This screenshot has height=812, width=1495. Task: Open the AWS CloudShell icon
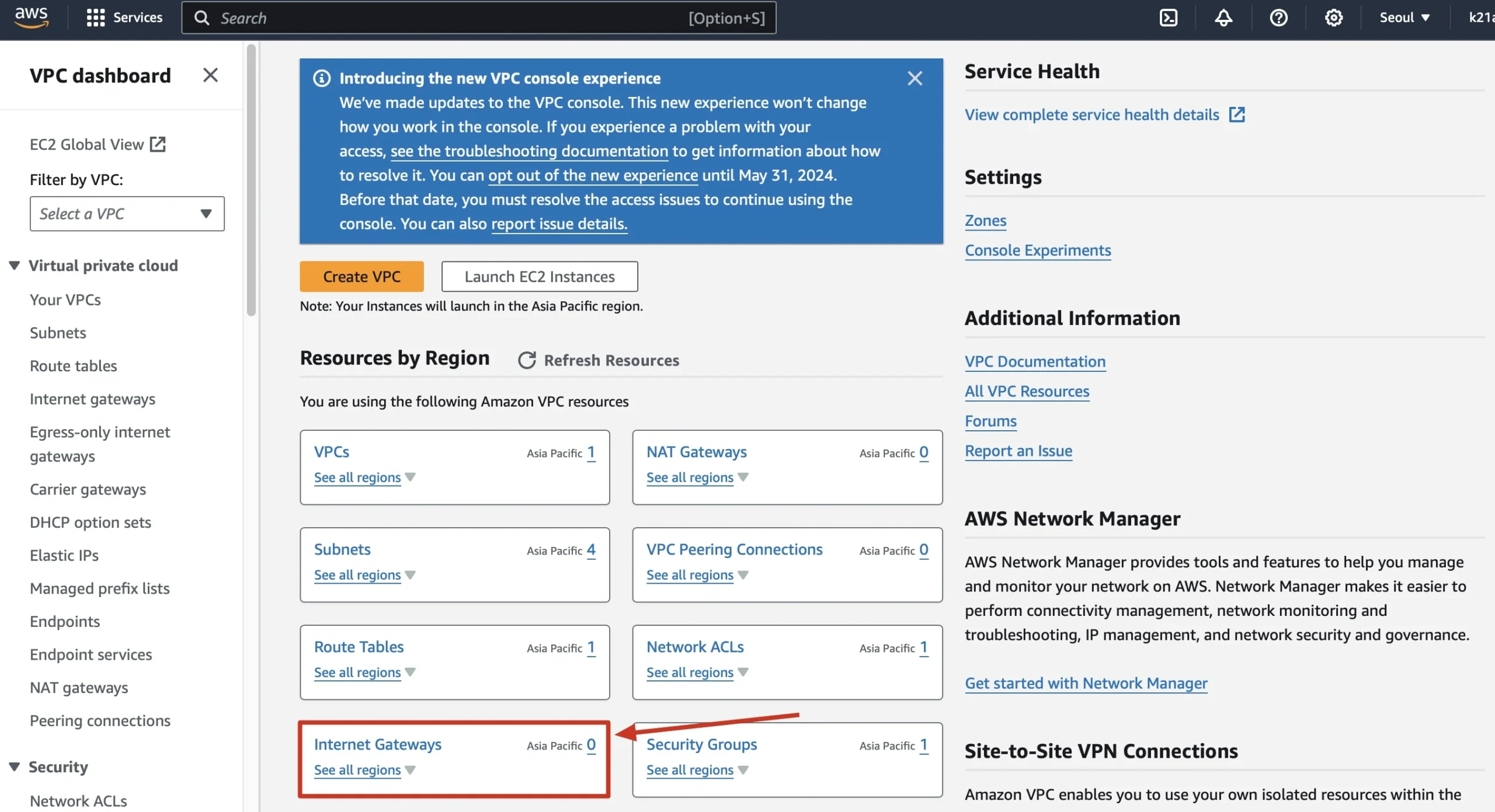1168,18
